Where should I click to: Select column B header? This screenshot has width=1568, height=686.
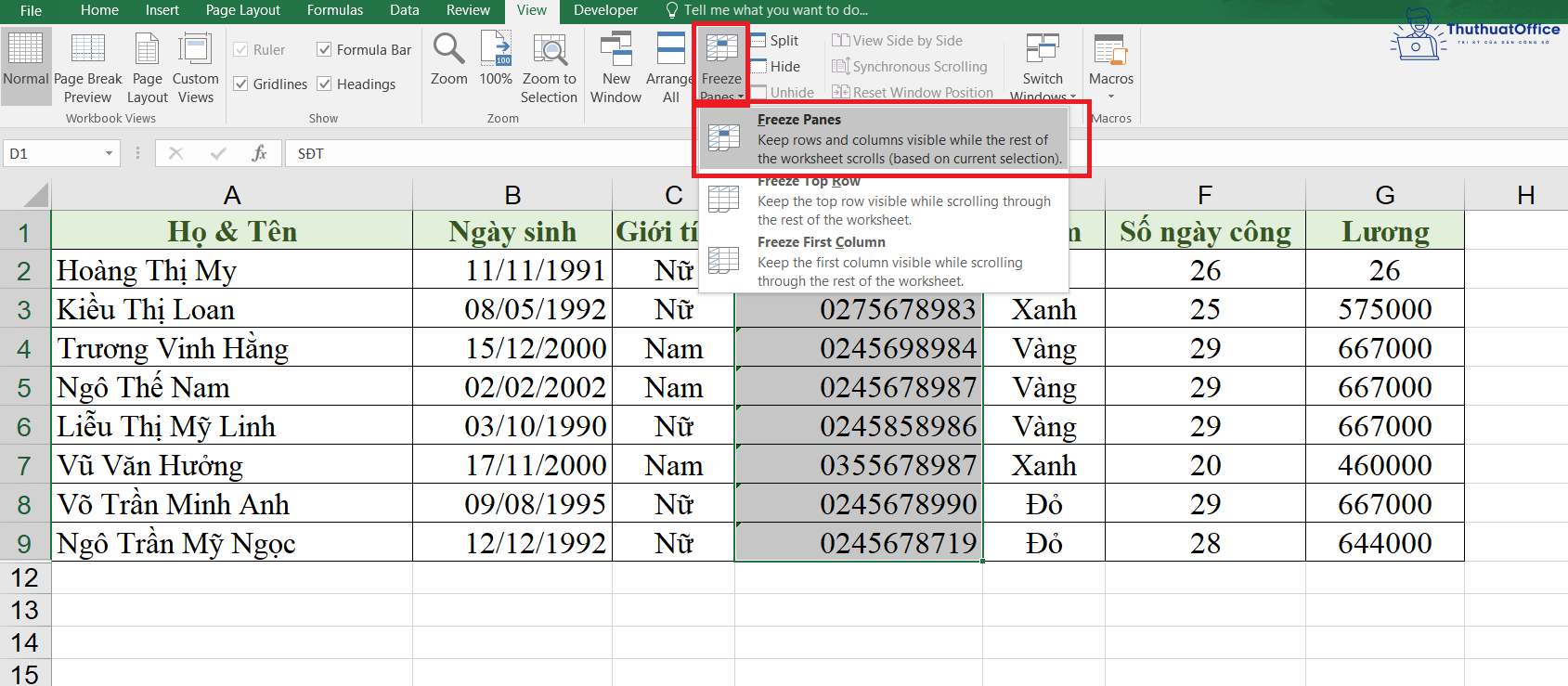512,195
